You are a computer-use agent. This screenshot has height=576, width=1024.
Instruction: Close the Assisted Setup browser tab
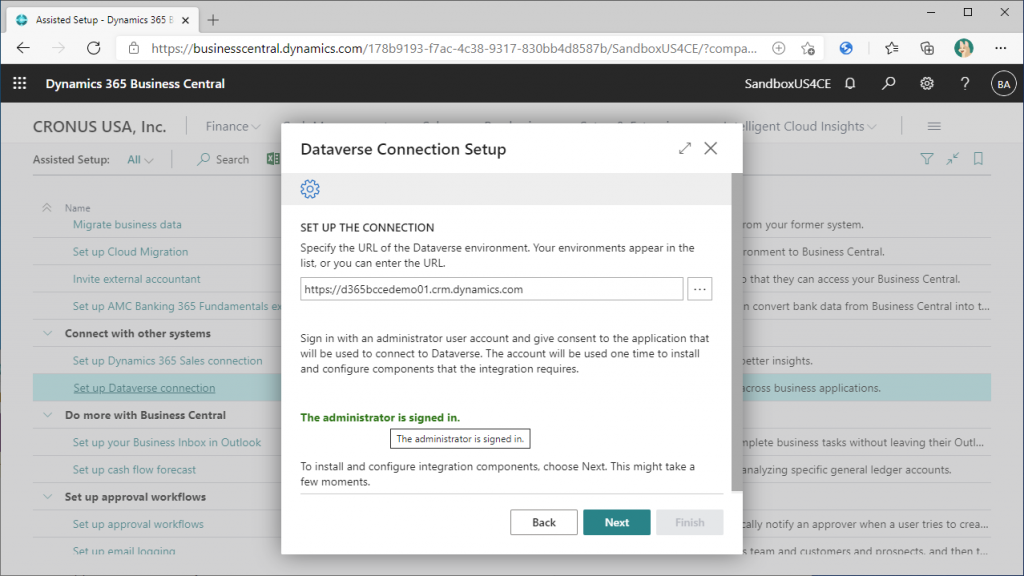[185, 20]
